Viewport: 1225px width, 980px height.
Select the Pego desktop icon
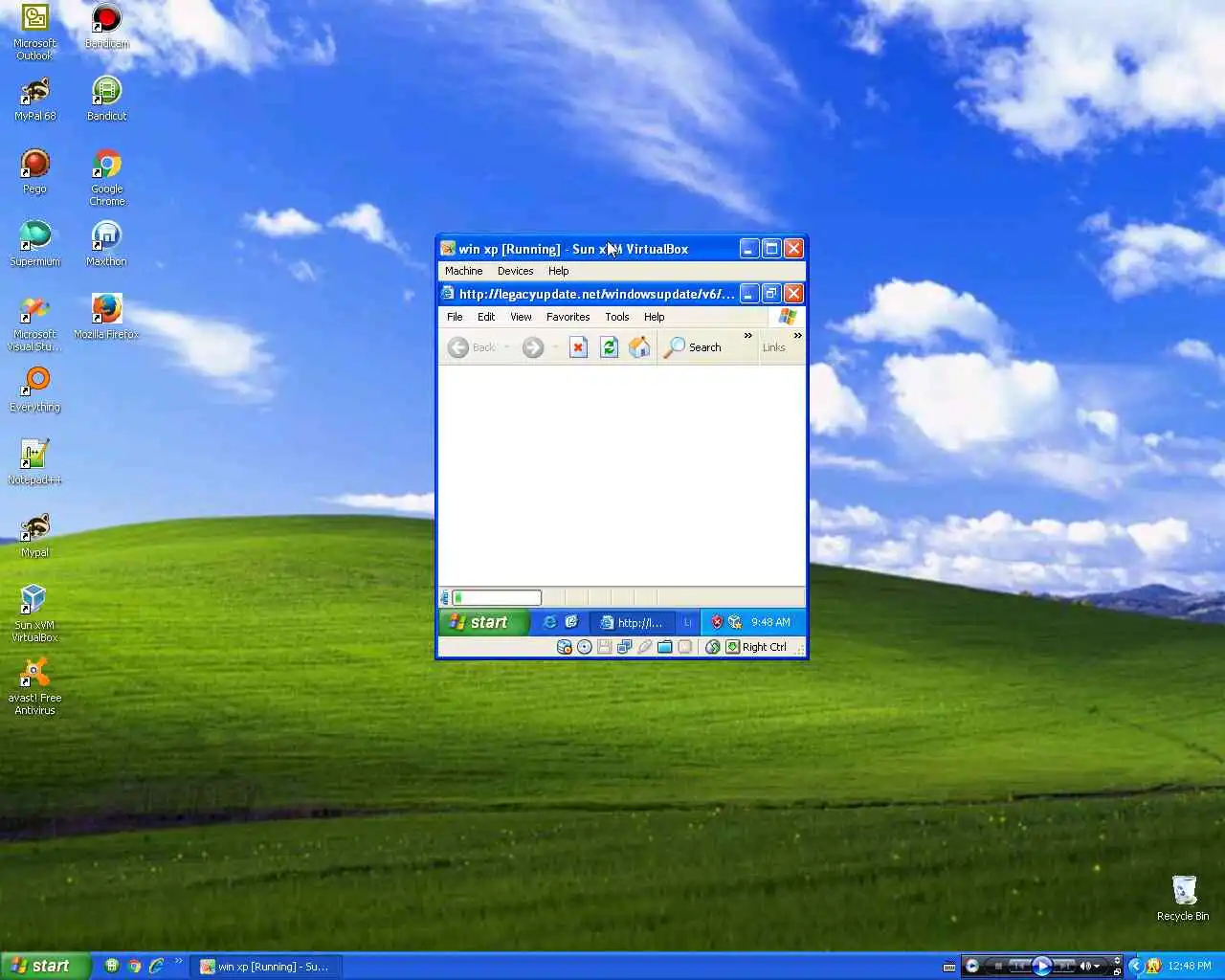coord(34,171)
